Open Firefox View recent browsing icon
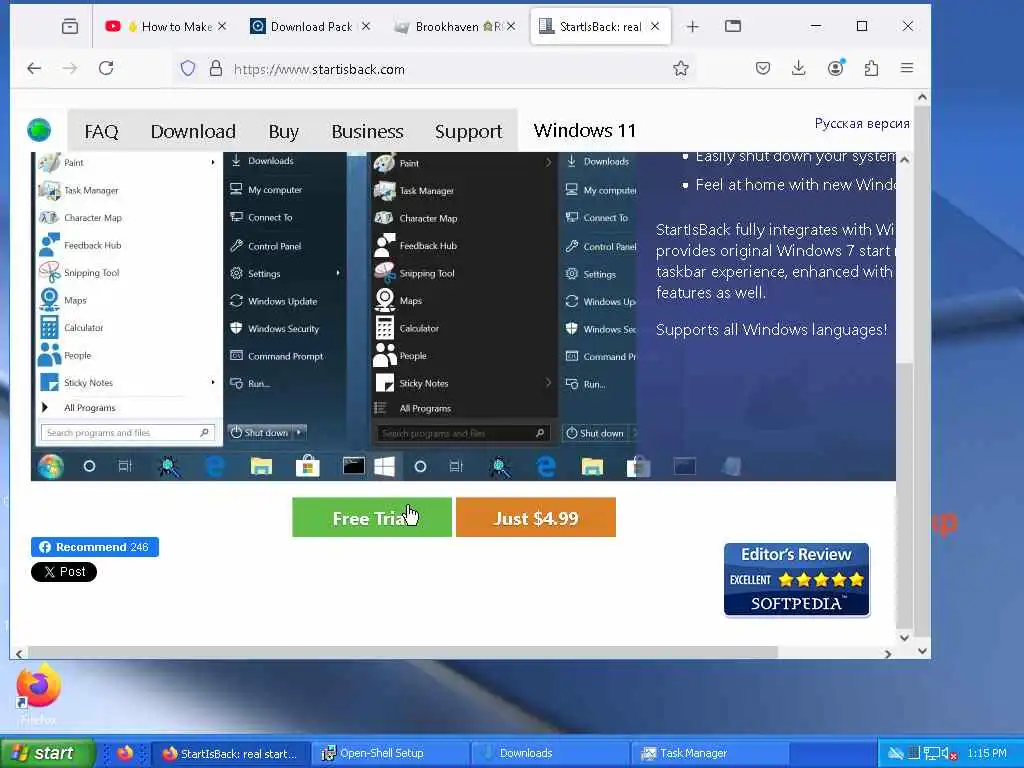This screenshot has height=768, width=1024. click(70, 27)
